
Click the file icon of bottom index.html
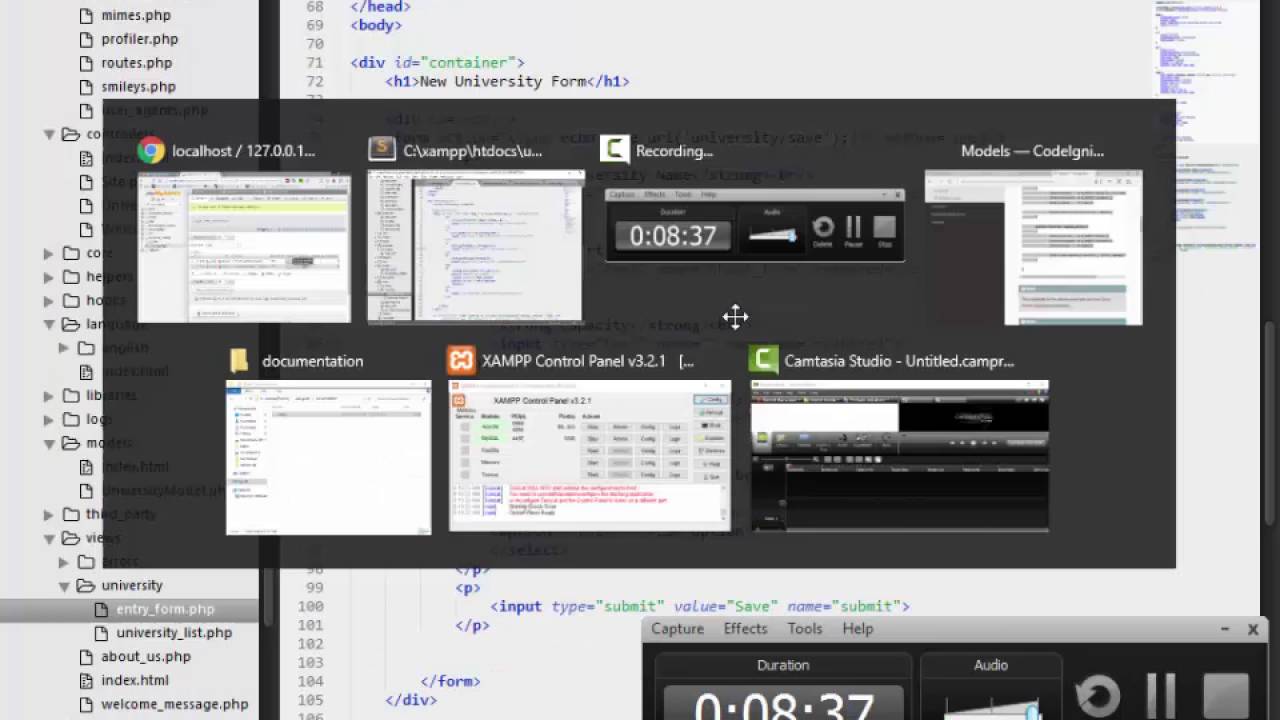86,681
